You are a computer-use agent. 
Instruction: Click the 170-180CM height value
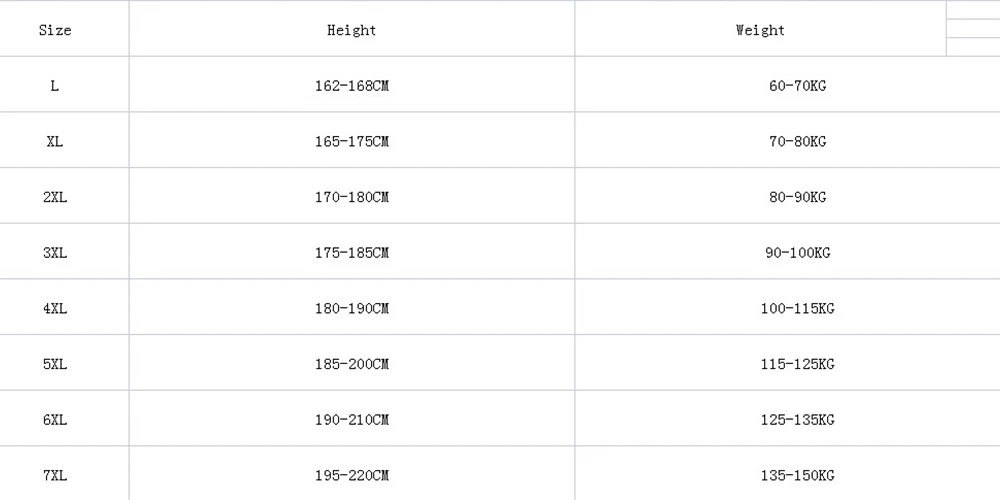pos(351,197)
